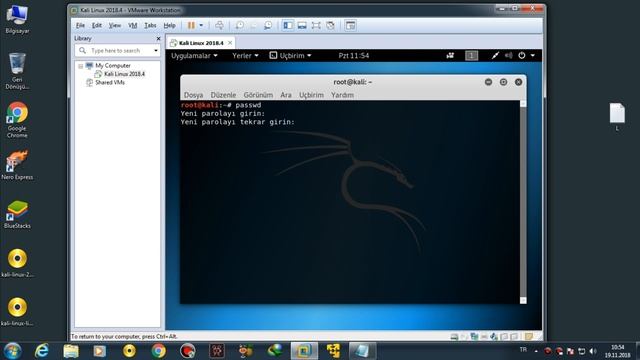Image resolution: width=640 pixels, height=360 pixels.
Task: Open Ara menu in the terminal
Action: [286, 95]
